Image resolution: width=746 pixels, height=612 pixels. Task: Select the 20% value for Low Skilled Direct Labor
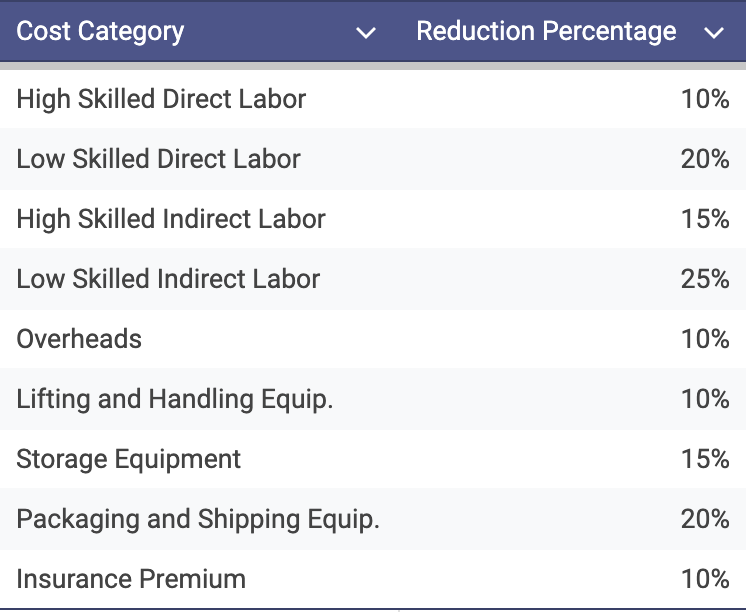705,159
